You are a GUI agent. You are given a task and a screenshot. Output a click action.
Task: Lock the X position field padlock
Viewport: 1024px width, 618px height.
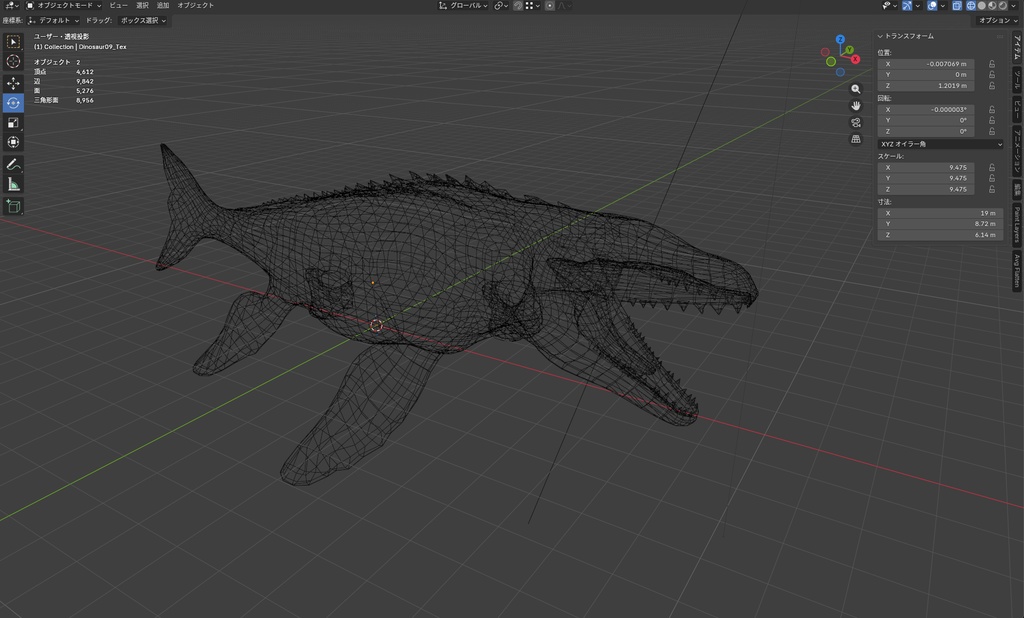click(991, 64)
